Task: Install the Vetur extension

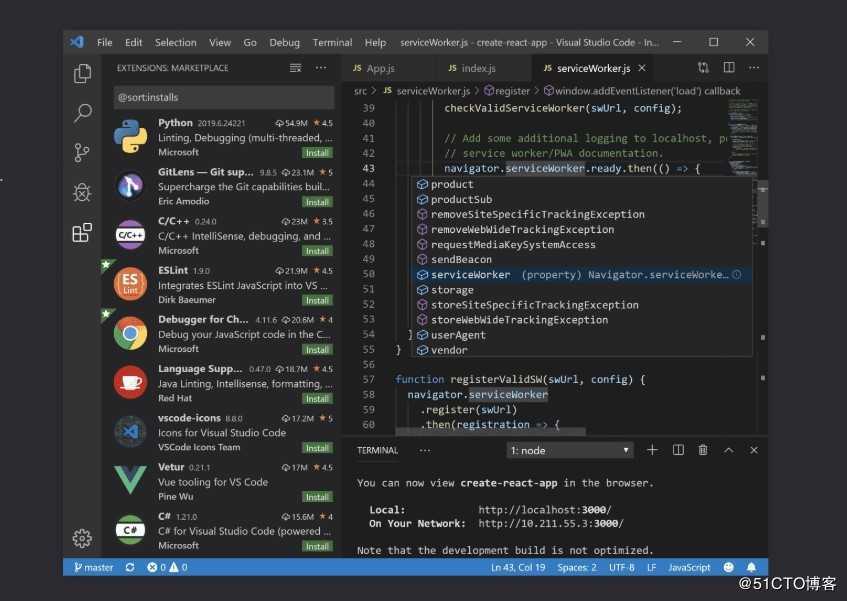Action: 317,497
